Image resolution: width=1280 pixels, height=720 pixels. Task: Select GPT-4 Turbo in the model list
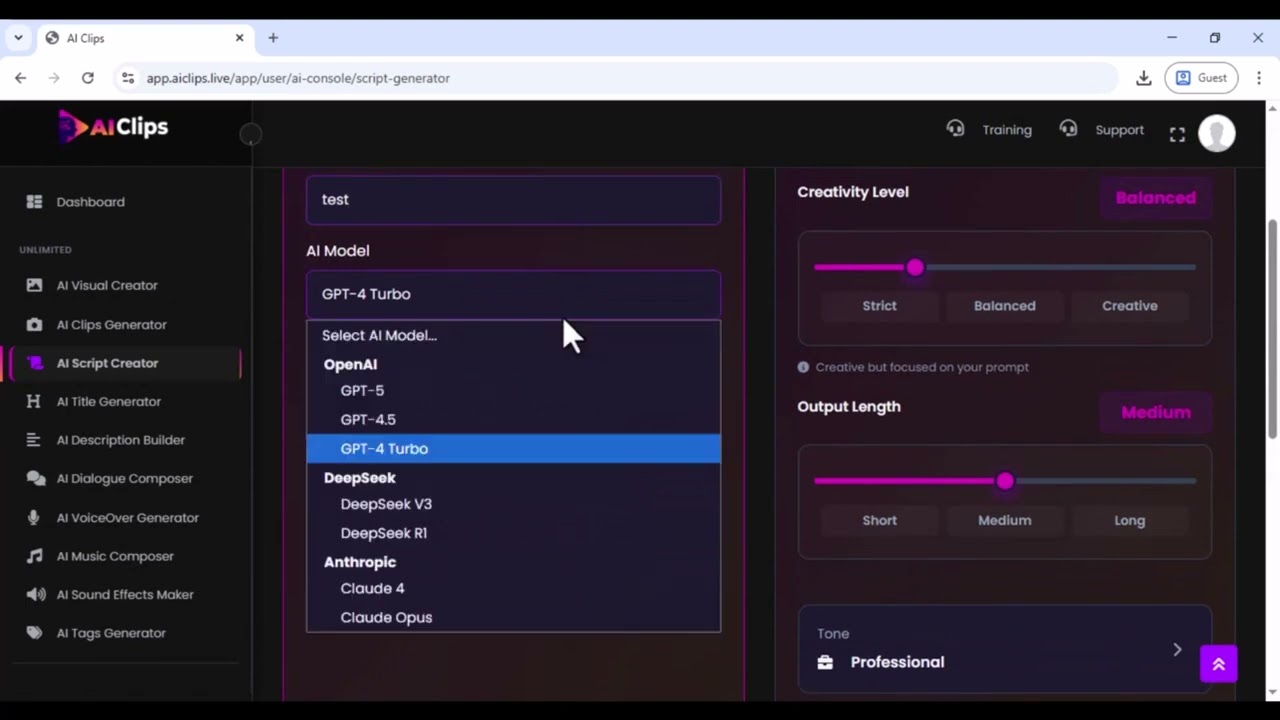[x=513, y=448]
